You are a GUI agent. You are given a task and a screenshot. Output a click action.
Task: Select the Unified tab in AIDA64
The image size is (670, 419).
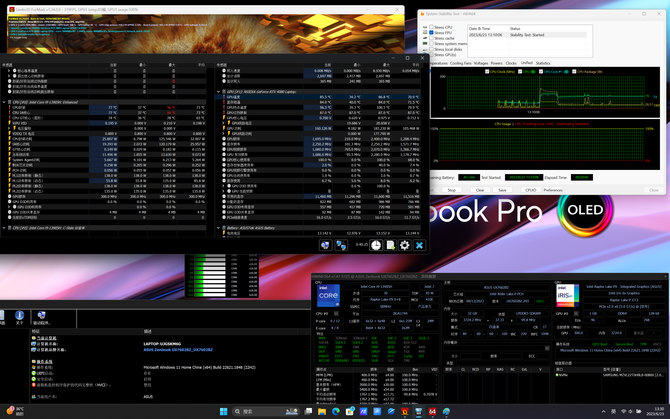click(526, 63)
